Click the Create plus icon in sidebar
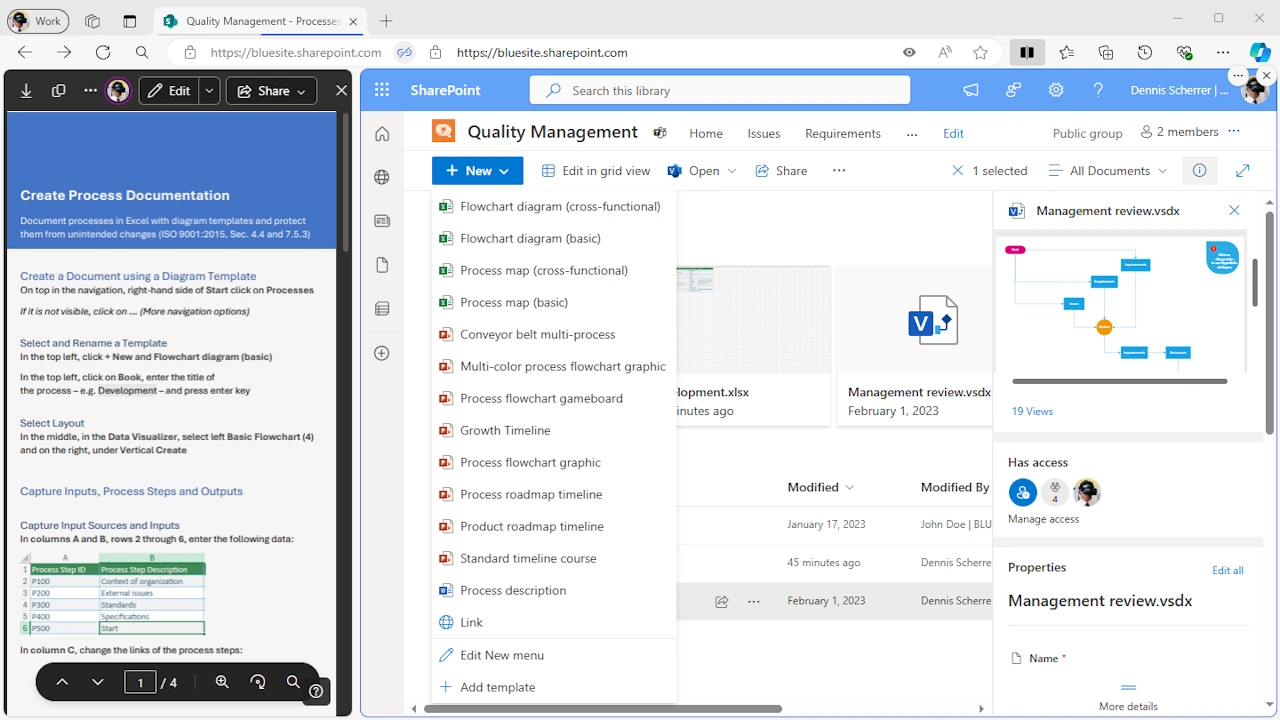 point(381,353)
